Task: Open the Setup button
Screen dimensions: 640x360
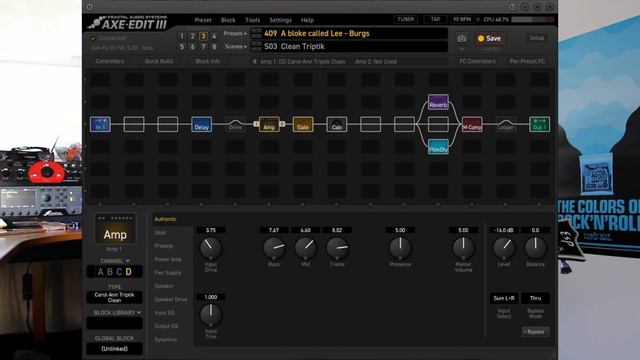Action: tap(537, 38)
